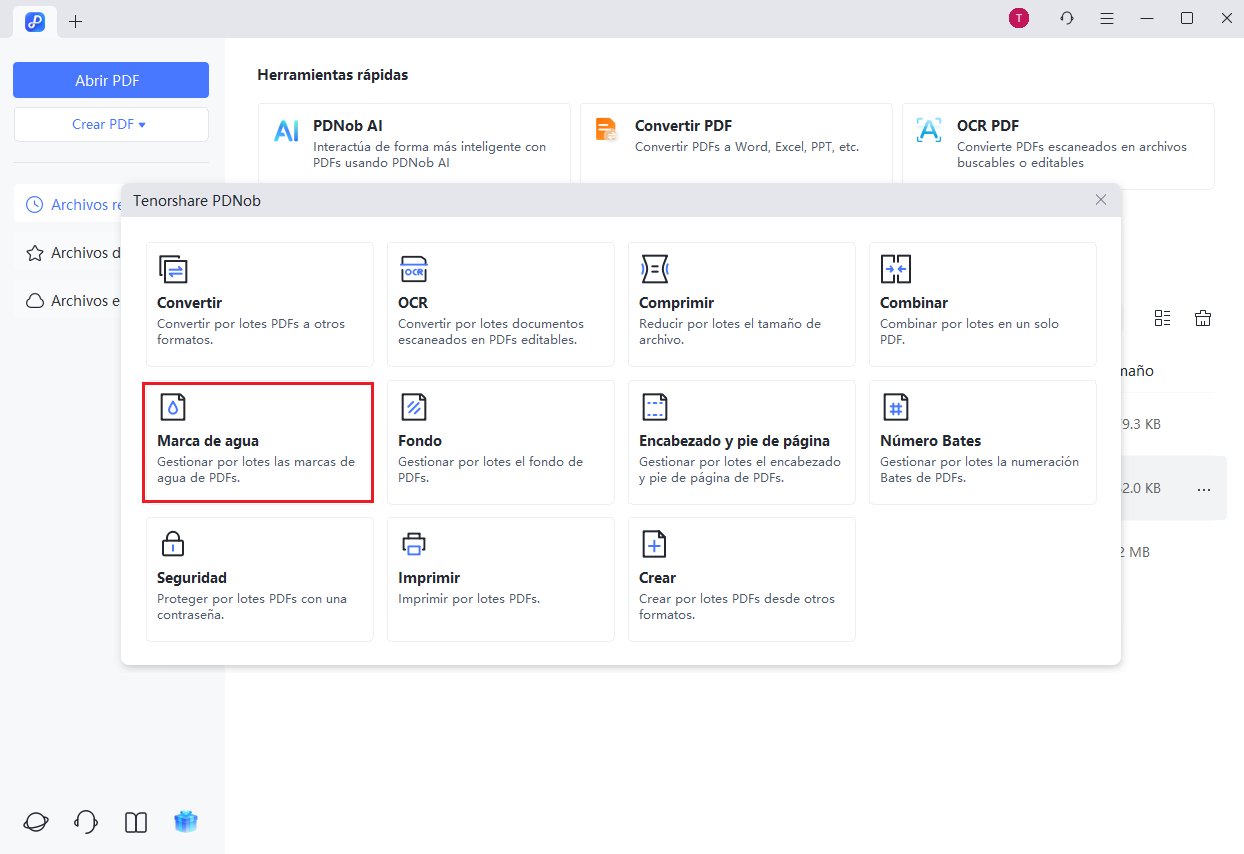Viewport: 1244px width, 854px height.
Task: Open the Imprimir printer tool
Action: (413, 544)
